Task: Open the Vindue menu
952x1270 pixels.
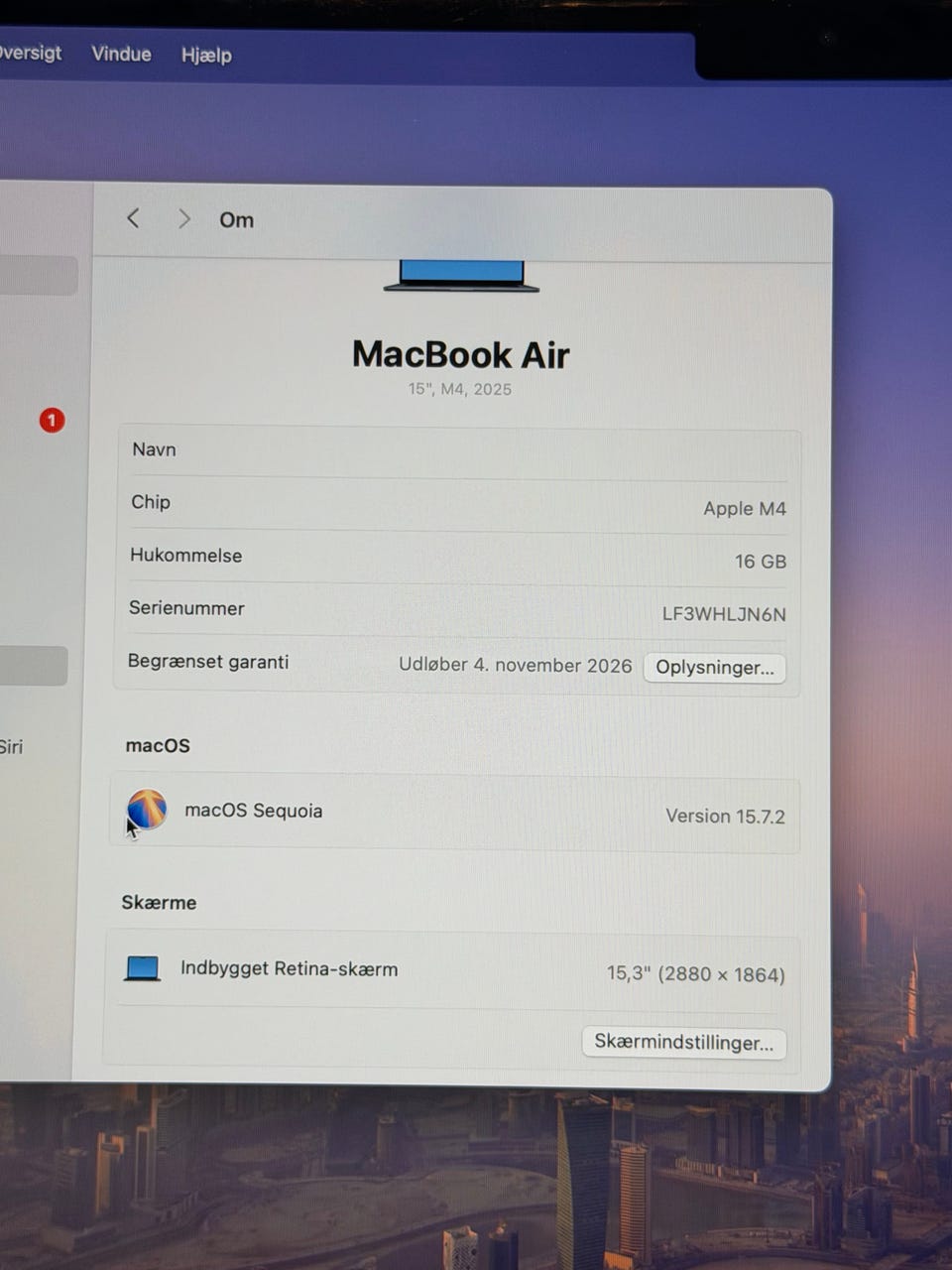Action: point(121,54)
